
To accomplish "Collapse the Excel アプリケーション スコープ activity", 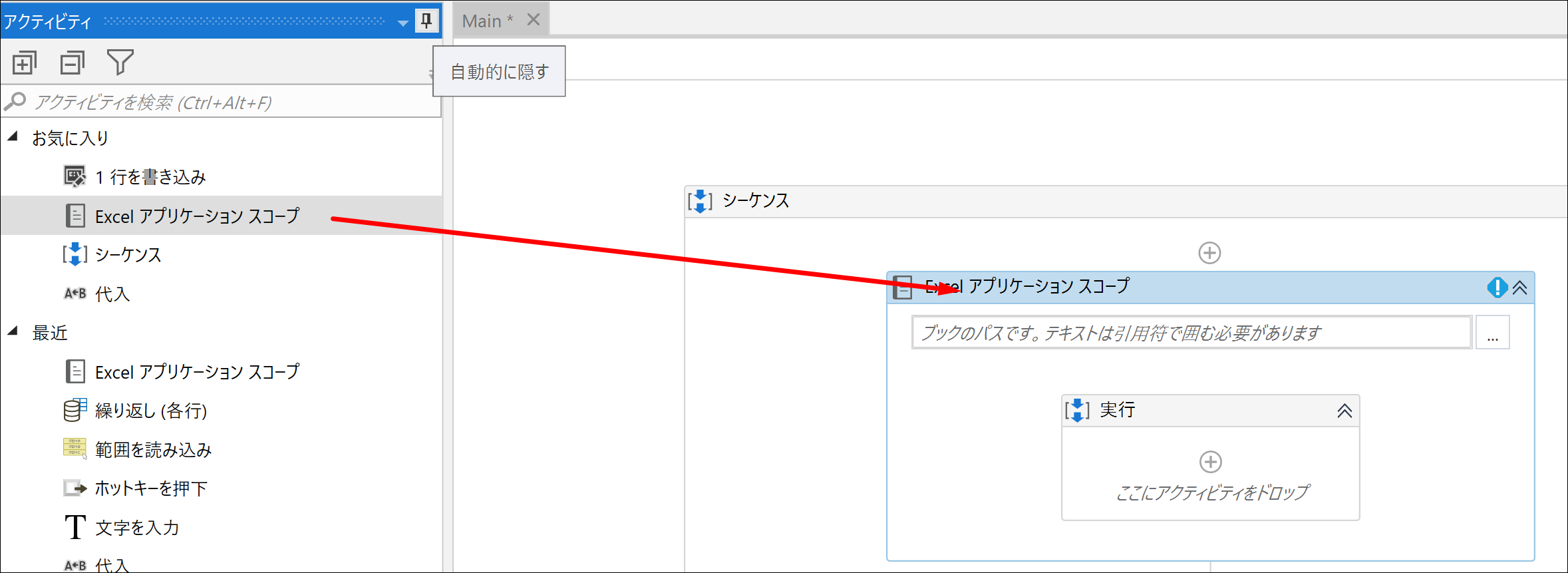I will 1520,287.
